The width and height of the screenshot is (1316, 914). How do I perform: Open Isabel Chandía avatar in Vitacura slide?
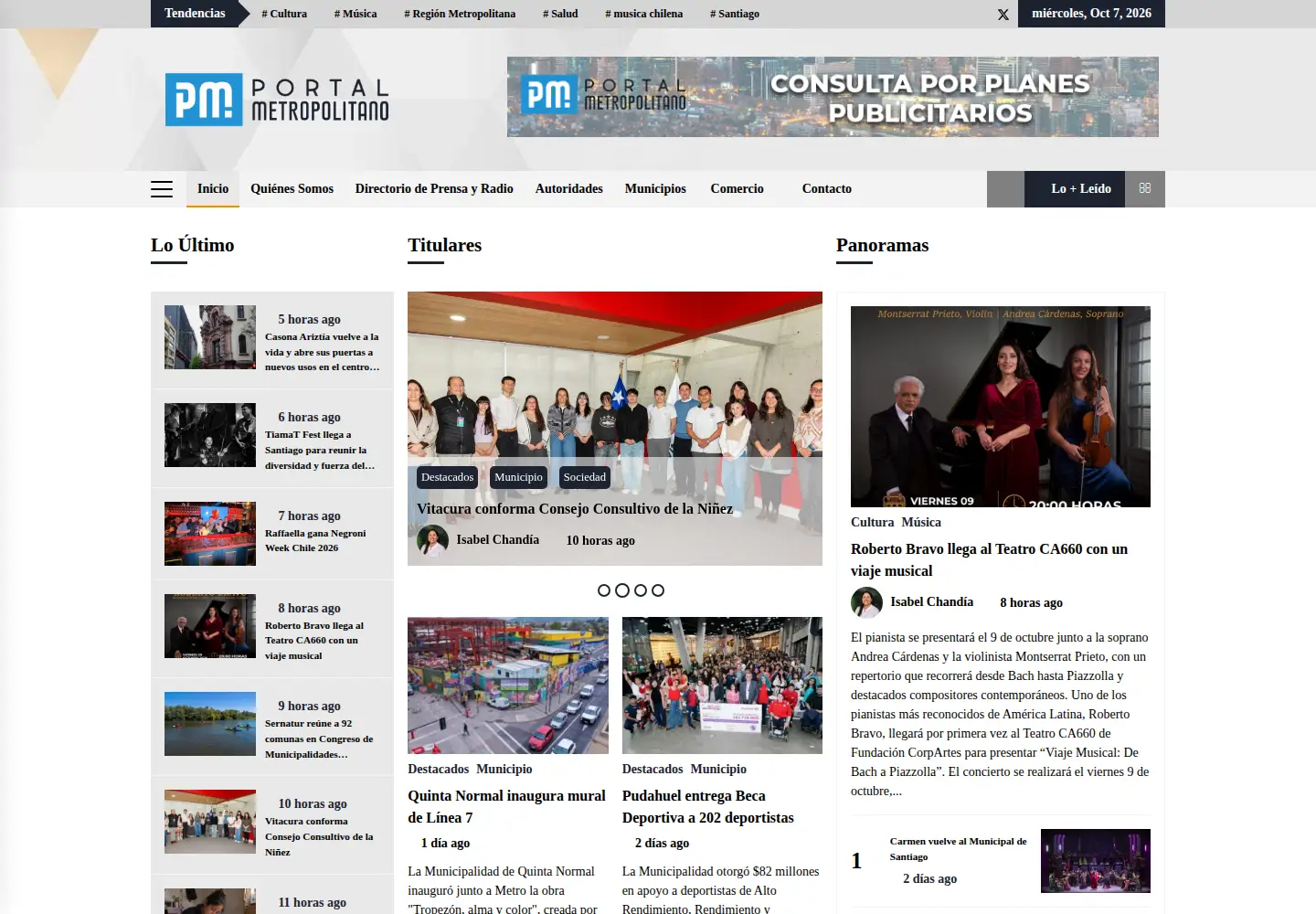click(x=432, y=540)
